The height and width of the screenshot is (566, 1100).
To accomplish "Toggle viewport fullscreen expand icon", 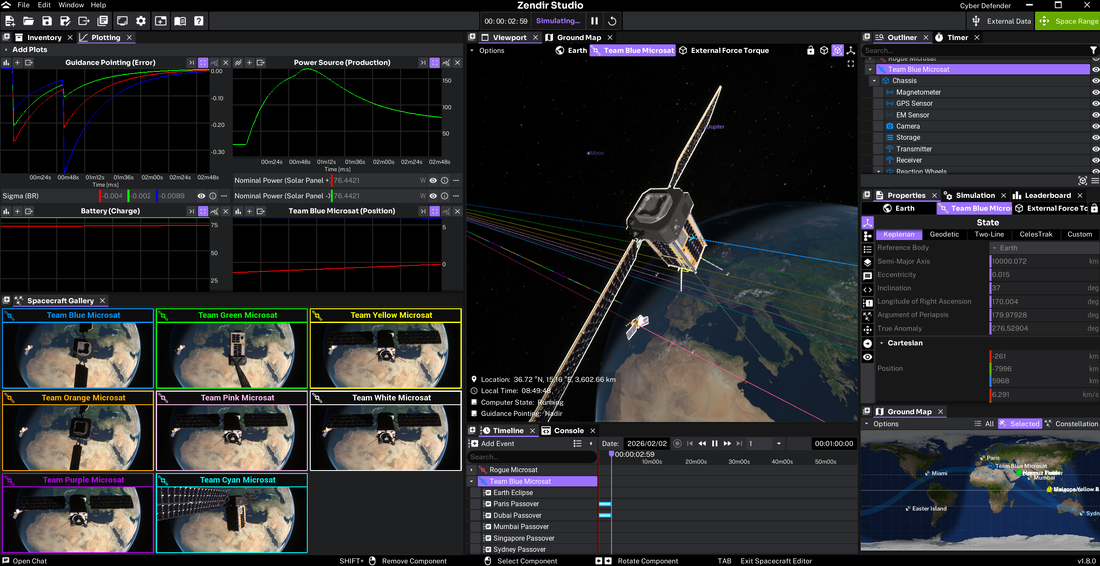I will 851,64.
